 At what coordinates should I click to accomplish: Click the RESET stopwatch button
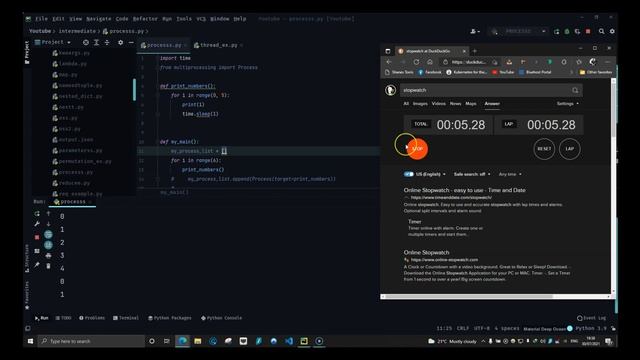[x=544, y=149]
